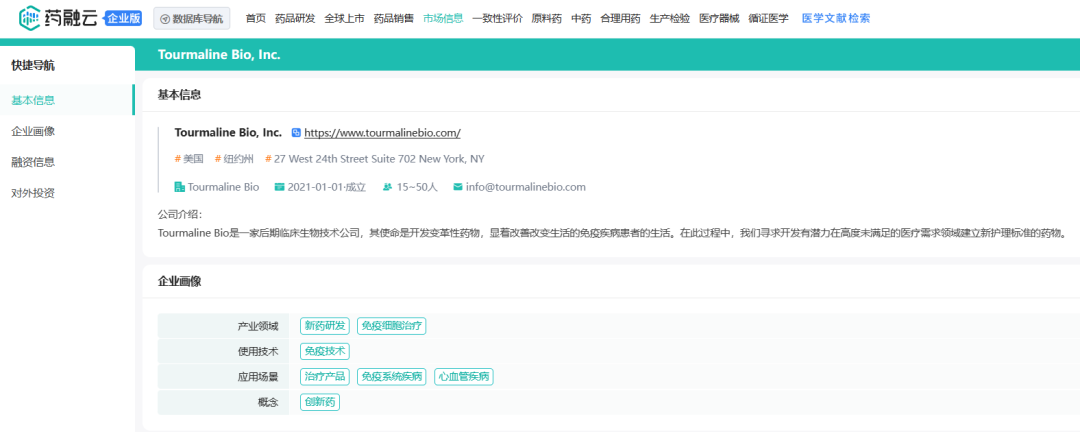Click the 纽约州 location tag
Screen dimensions: 1080x432
pos(234,159)
